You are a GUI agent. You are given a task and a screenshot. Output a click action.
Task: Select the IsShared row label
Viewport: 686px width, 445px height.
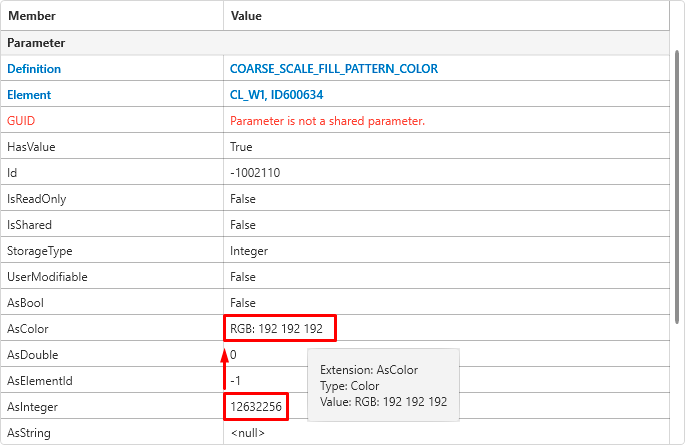click(29, 225)
